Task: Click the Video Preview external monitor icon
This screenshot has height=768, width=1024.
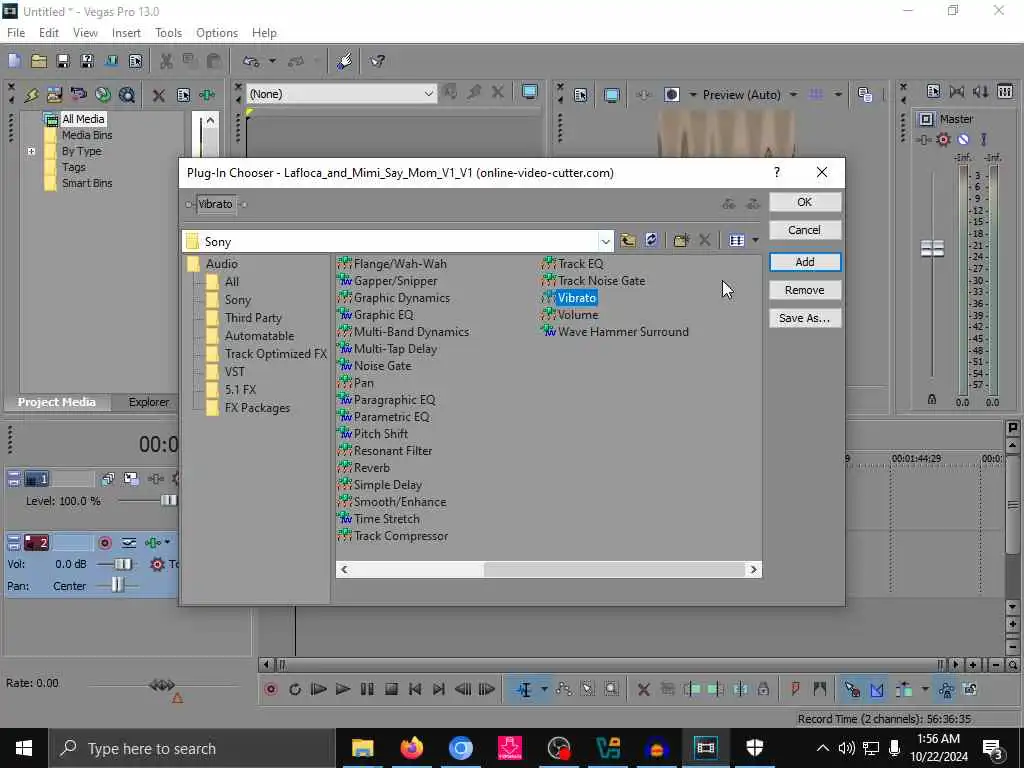Action: (612, 95)
